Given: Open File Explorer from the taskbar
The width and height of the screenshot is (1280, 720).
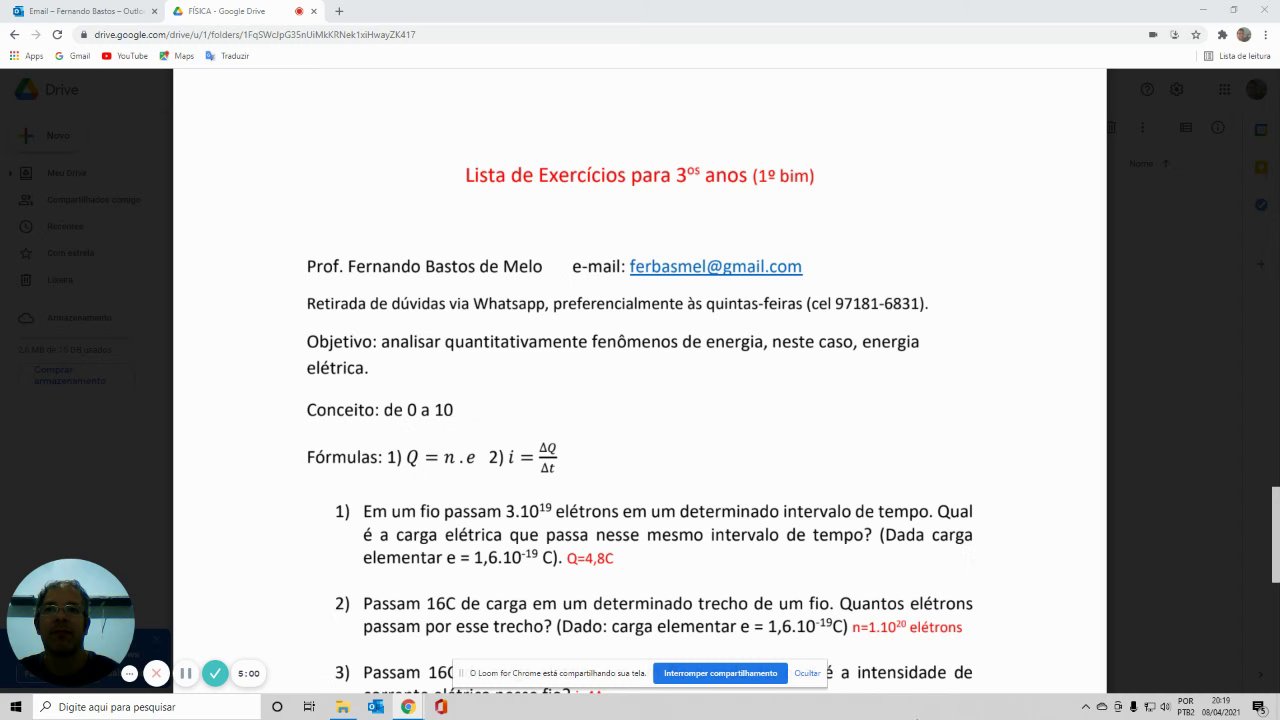Looking at the screenshot, I should click(343, 706).
